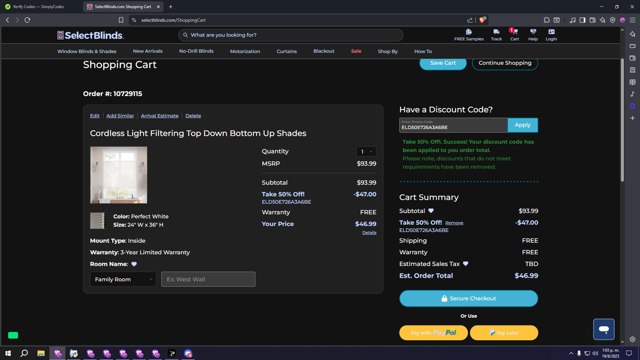Open the Track order icon
This screenshot has height=360, width=640.
tap(496, 35)
